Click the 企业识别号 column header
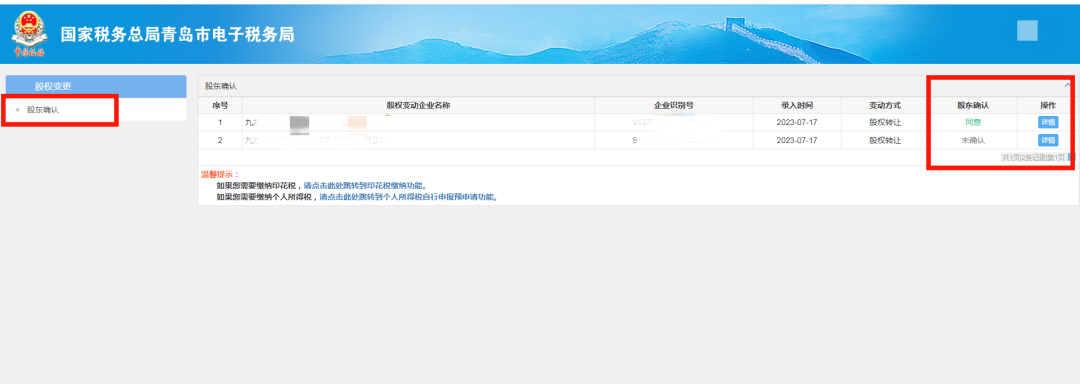This screenshot has height=384, width=1080. (x=673, y=105)
